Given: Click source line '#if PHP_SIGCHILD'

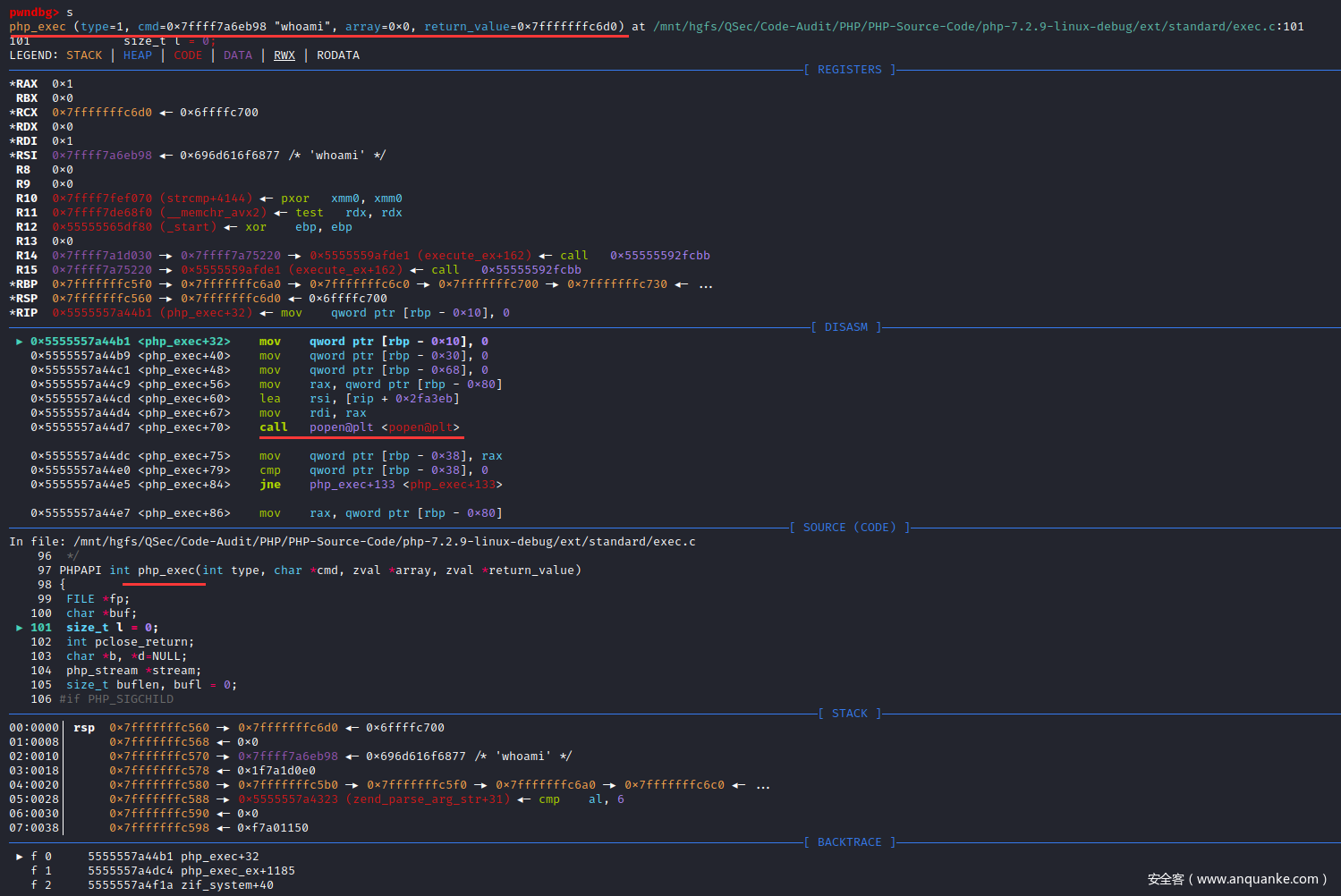Looking at the screenshot, I should pyautogui.click(x=116, y=699).
